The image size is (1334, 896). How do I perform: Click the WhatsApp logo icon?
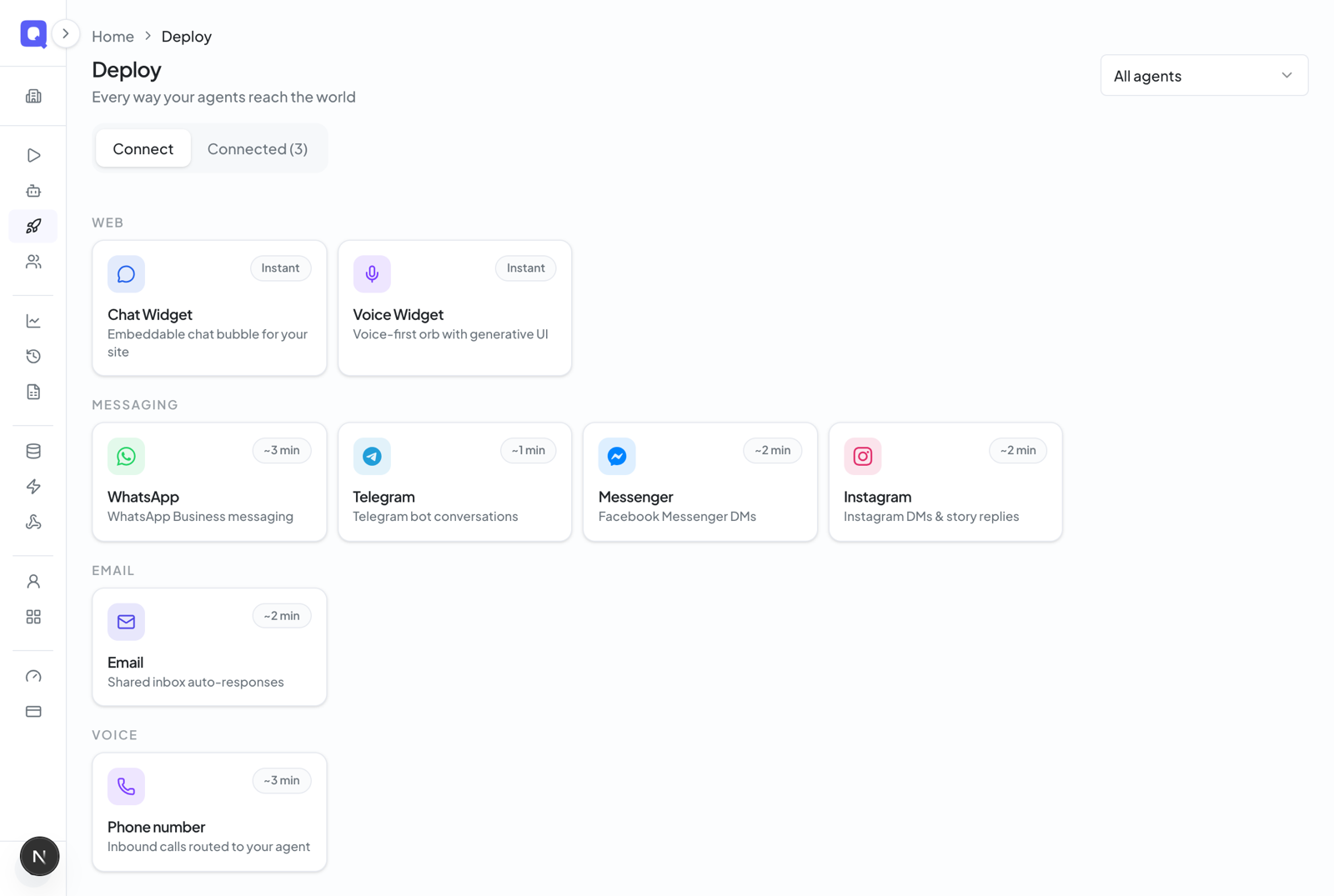click(126, 456)
